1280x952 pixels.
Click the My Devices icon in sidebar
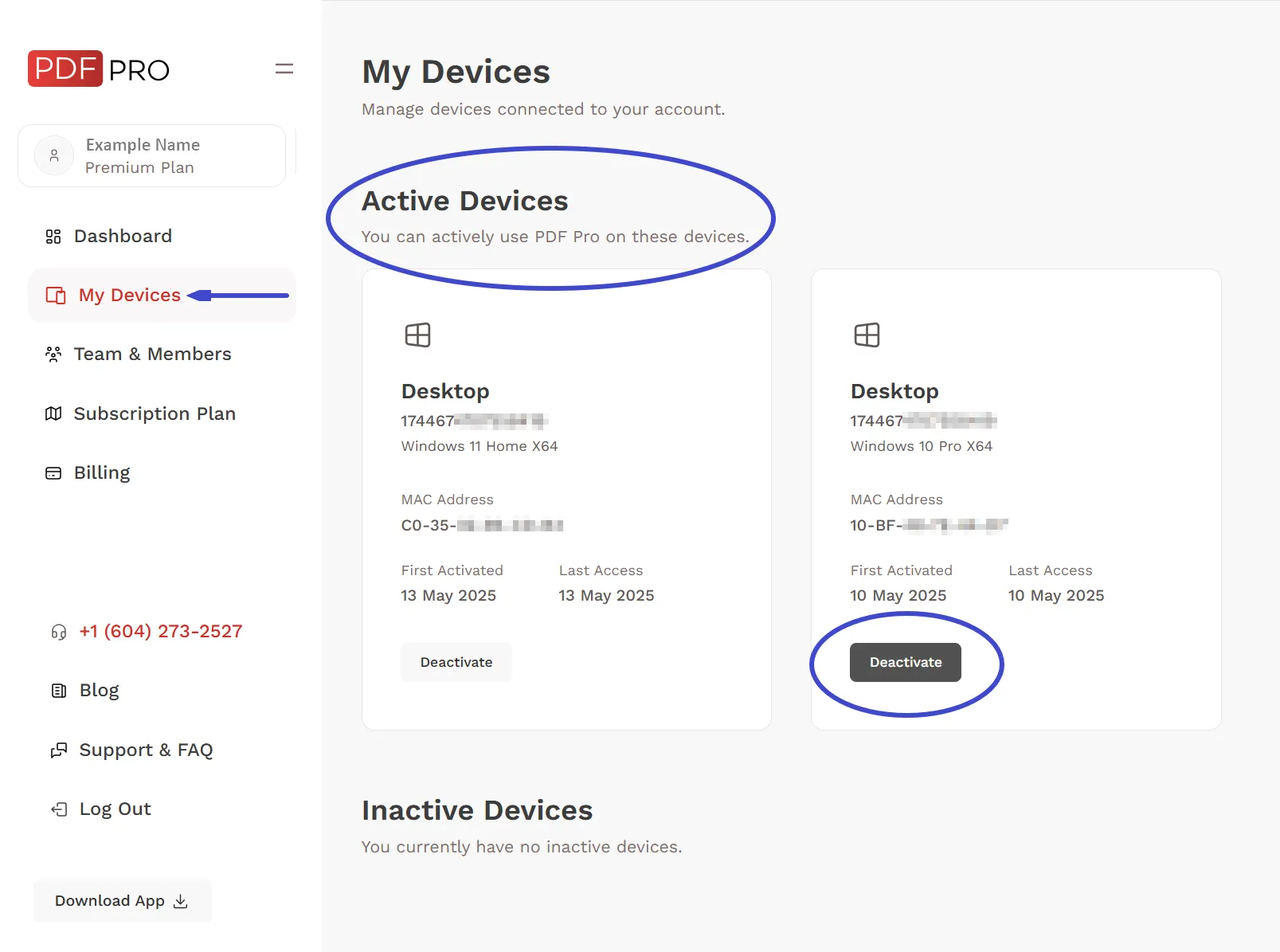coord(56,296)
